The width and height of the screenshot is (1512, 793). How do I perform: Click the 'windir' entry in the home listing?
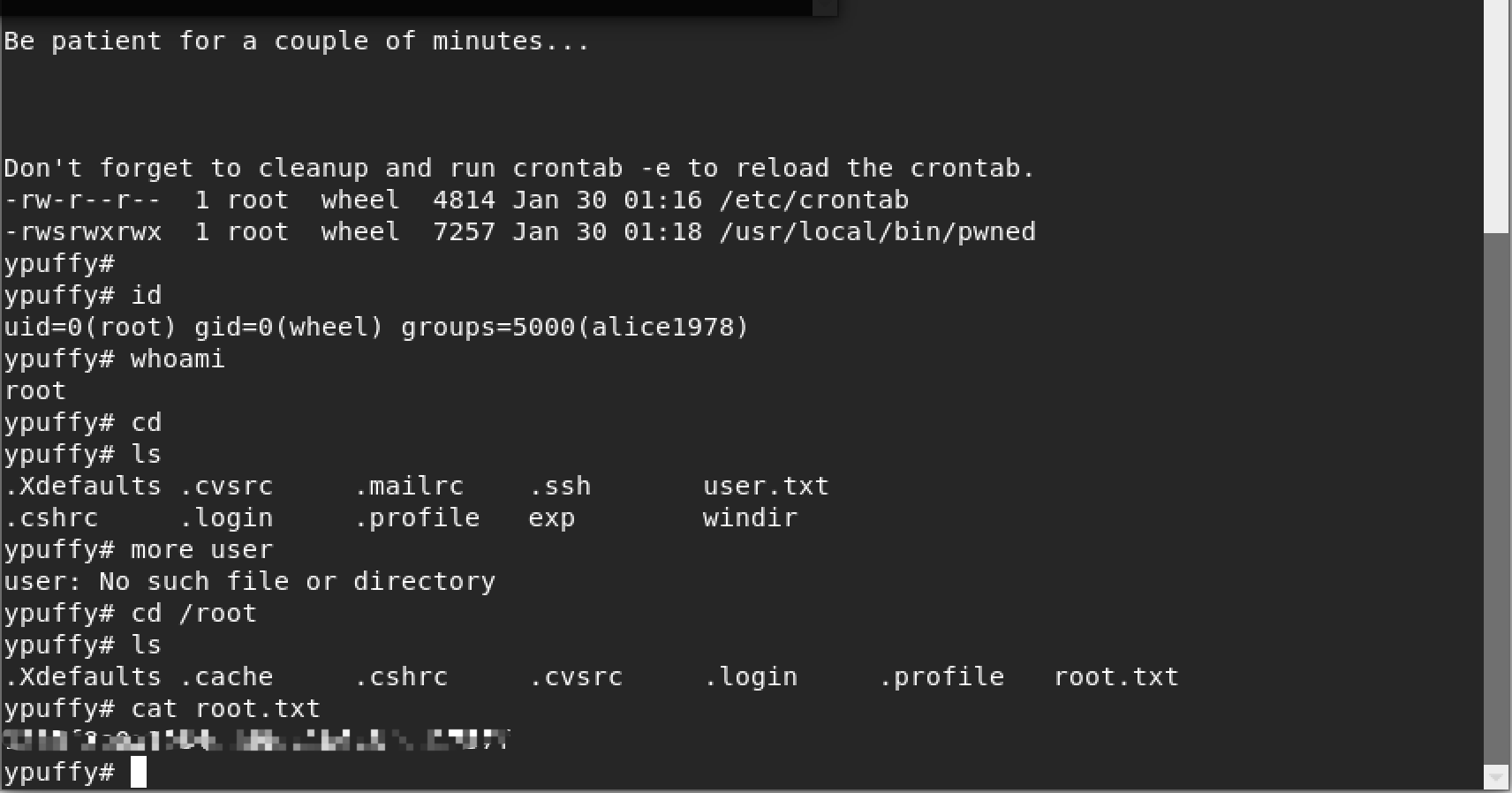click(x=750, y=517)
